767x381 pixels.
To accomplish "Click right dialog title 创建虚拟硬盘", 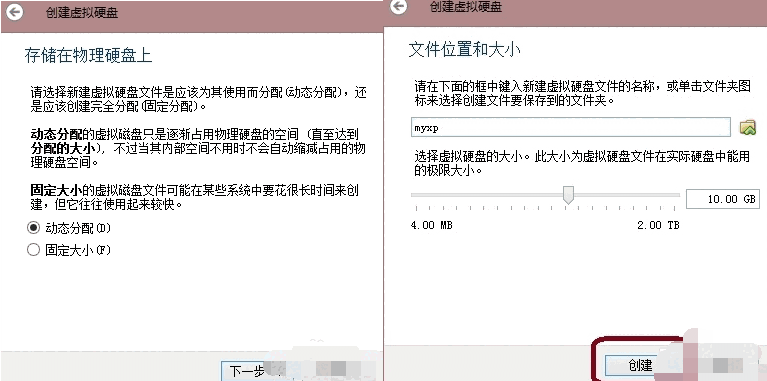I will coord(466,6).
